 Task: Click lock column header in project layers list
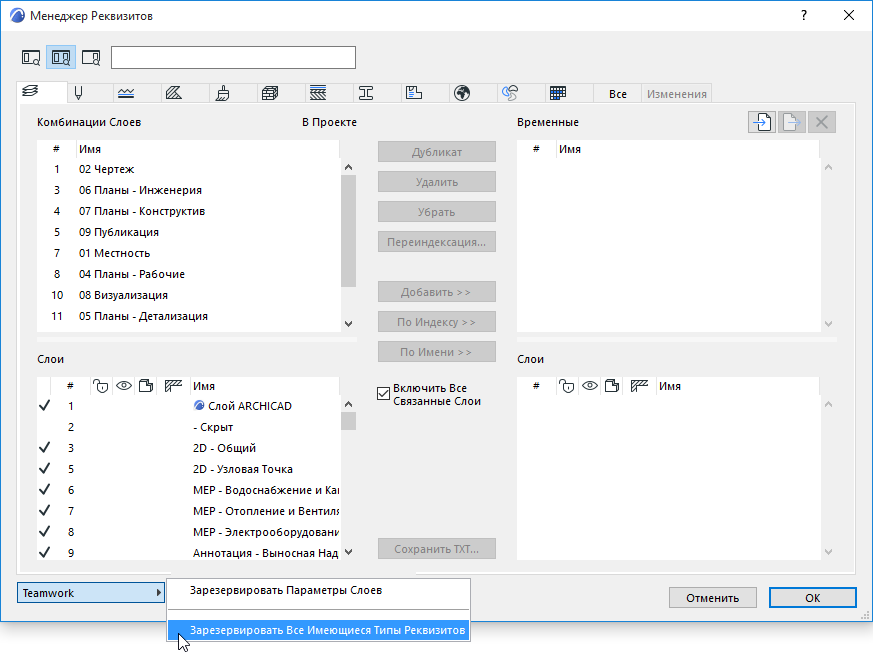(101, 386)
